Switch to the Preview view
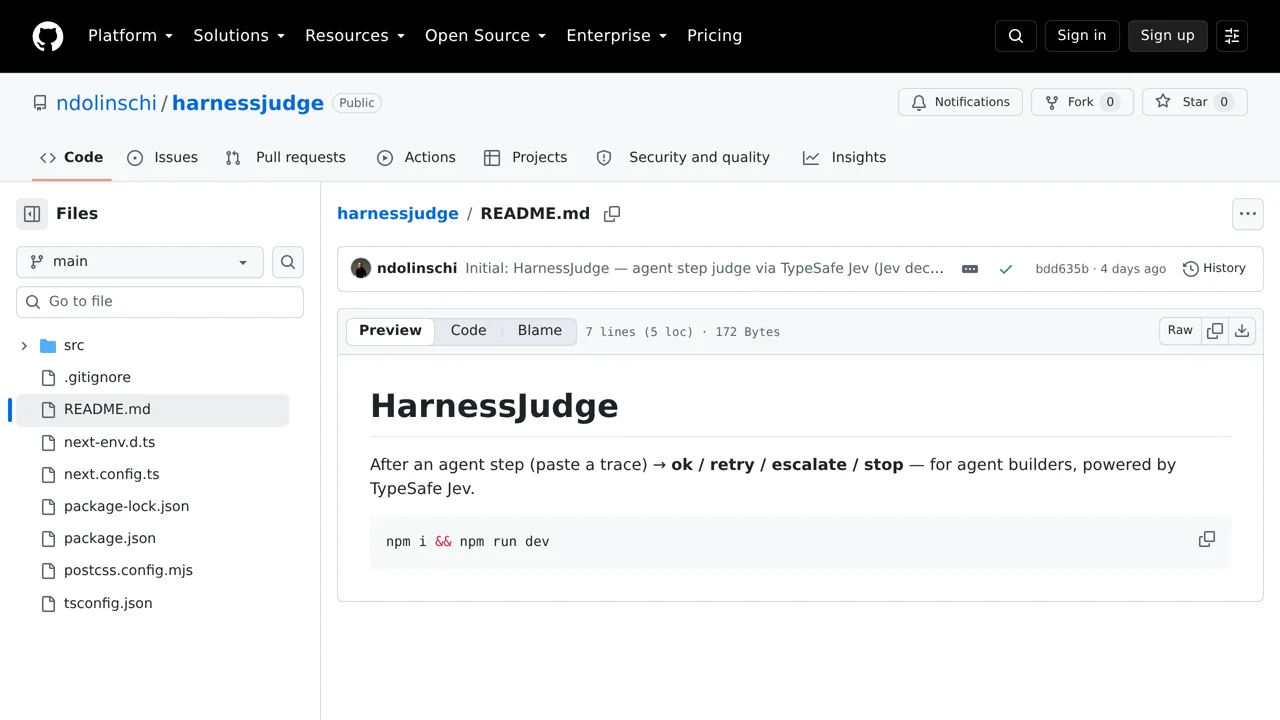1280x720 pixels. tap(391, 331)
